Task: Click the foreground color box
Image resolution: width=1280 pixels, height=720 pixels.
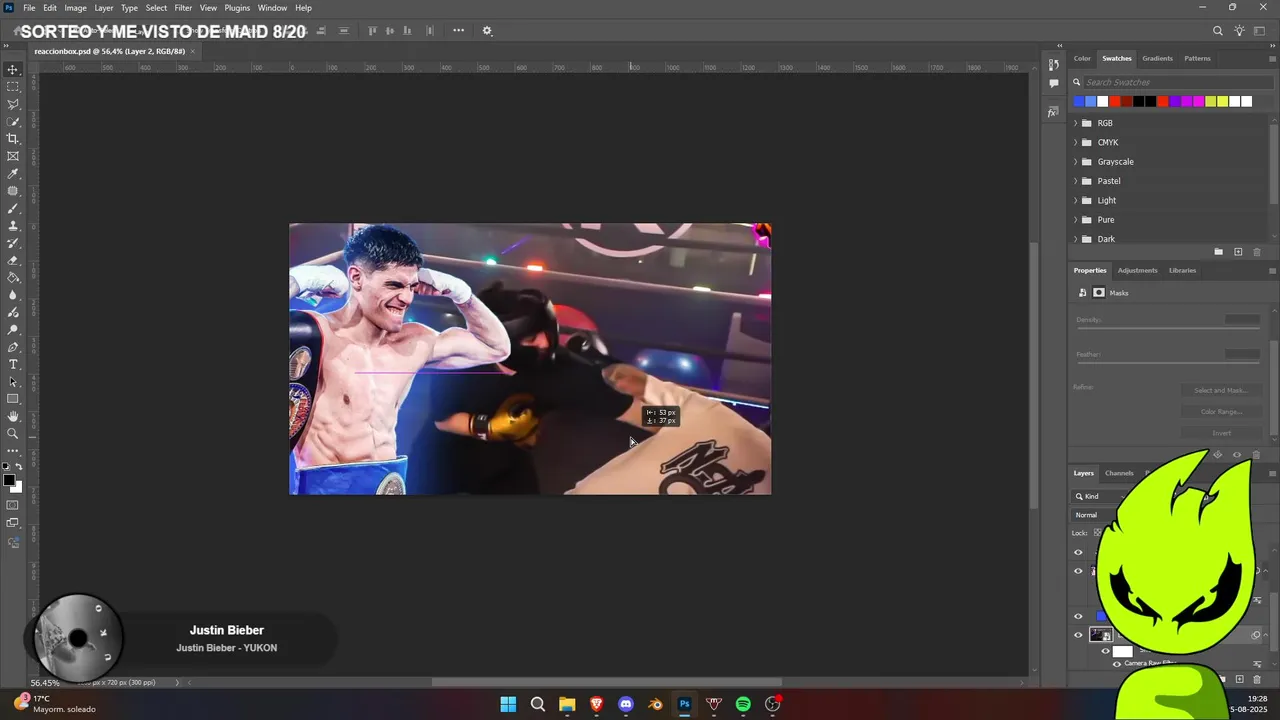Action: tap(9, 481)
